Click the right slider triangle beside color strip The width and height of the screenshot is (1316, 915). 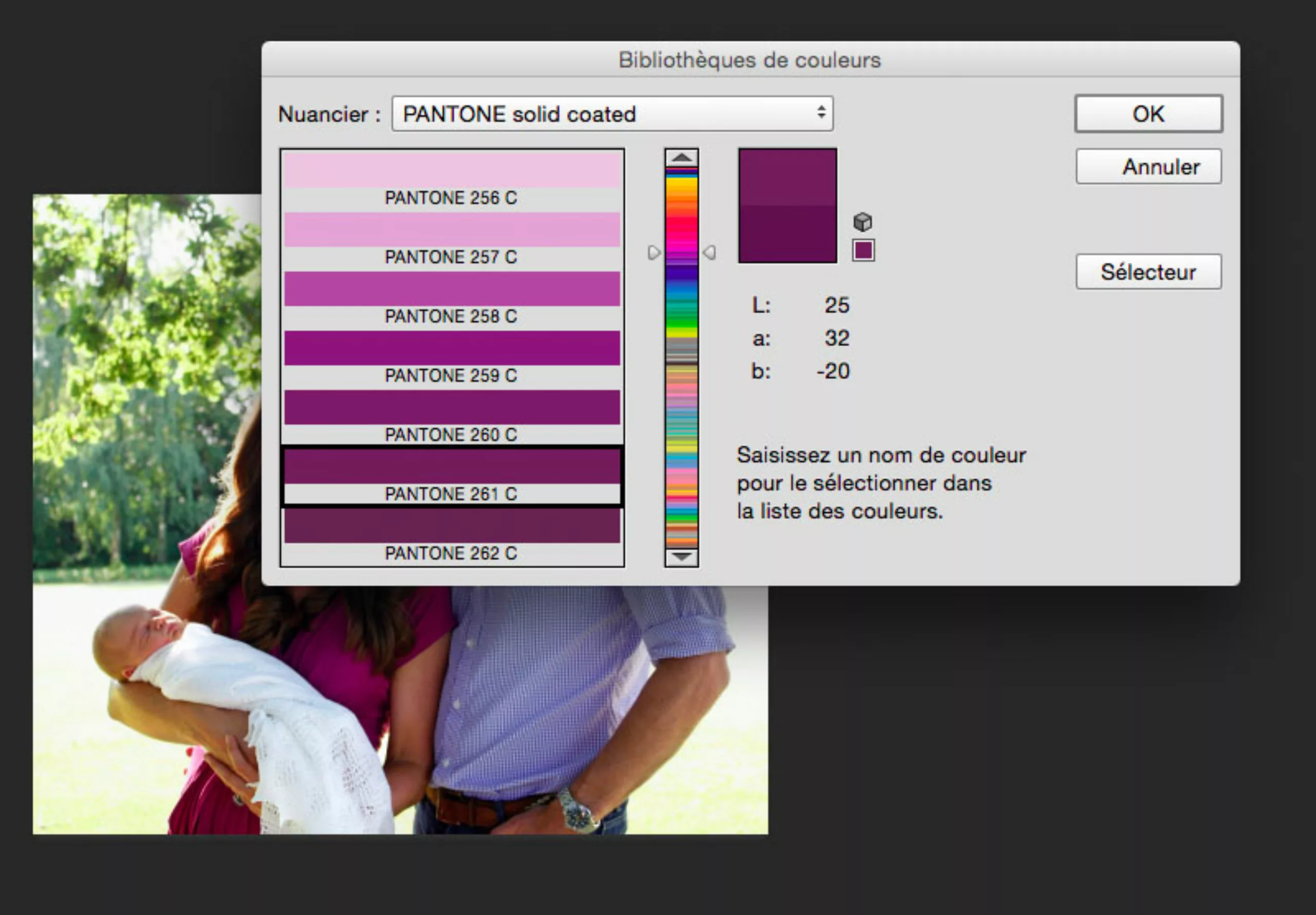(709, 253)
